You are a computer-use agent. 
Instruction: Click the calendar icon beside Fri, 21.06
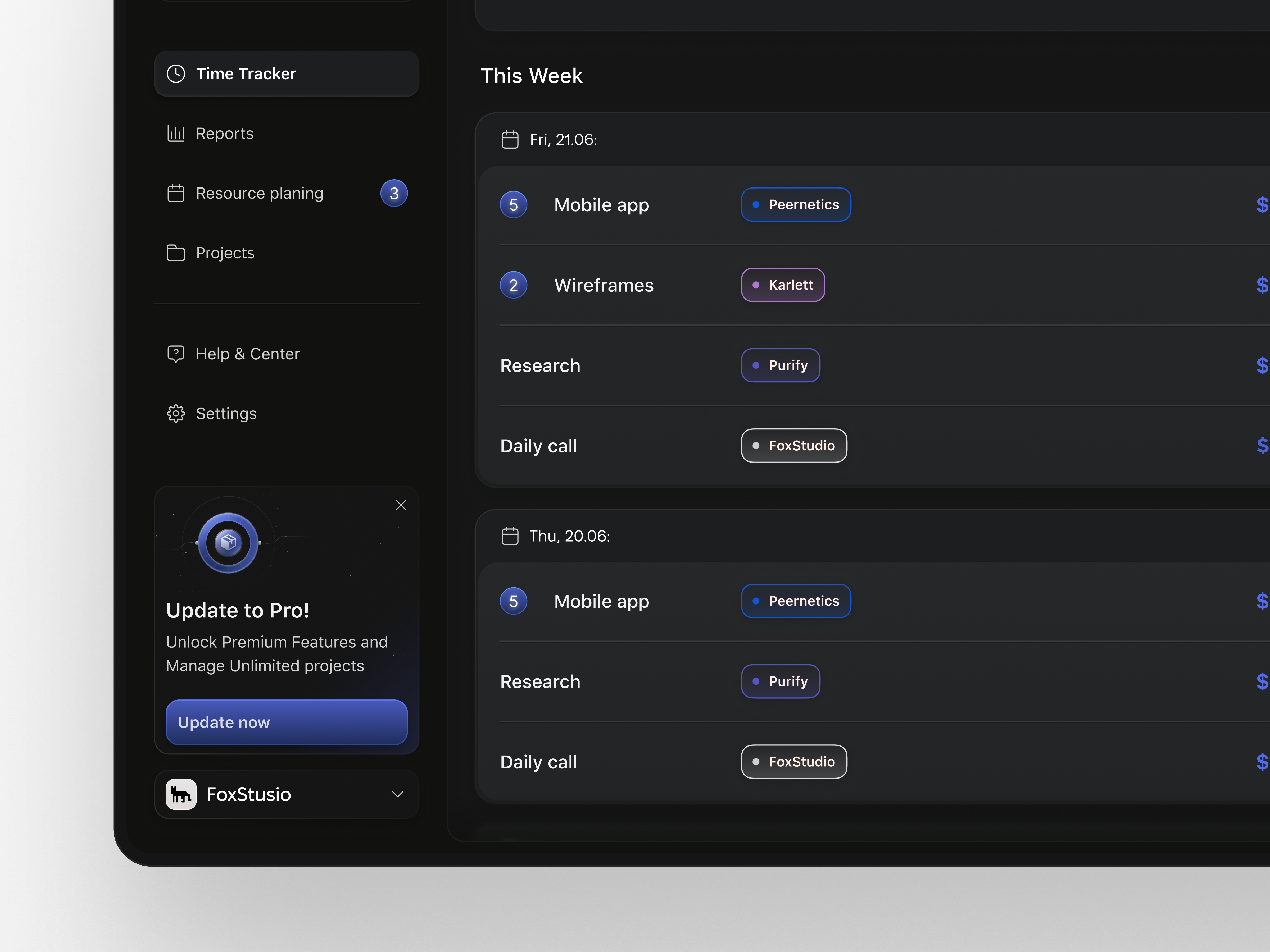[x=510, y=139]
